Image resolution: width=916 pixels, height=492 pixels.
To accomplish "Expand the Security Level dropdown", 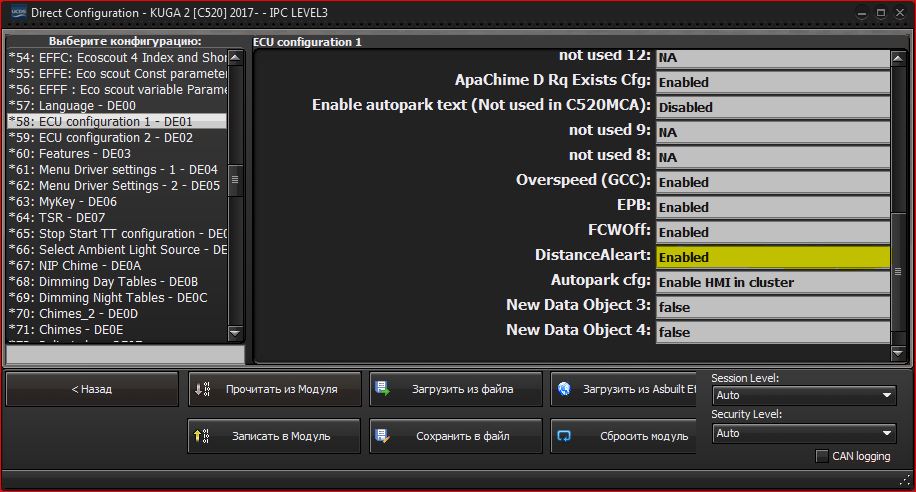I will coord(803,433).
